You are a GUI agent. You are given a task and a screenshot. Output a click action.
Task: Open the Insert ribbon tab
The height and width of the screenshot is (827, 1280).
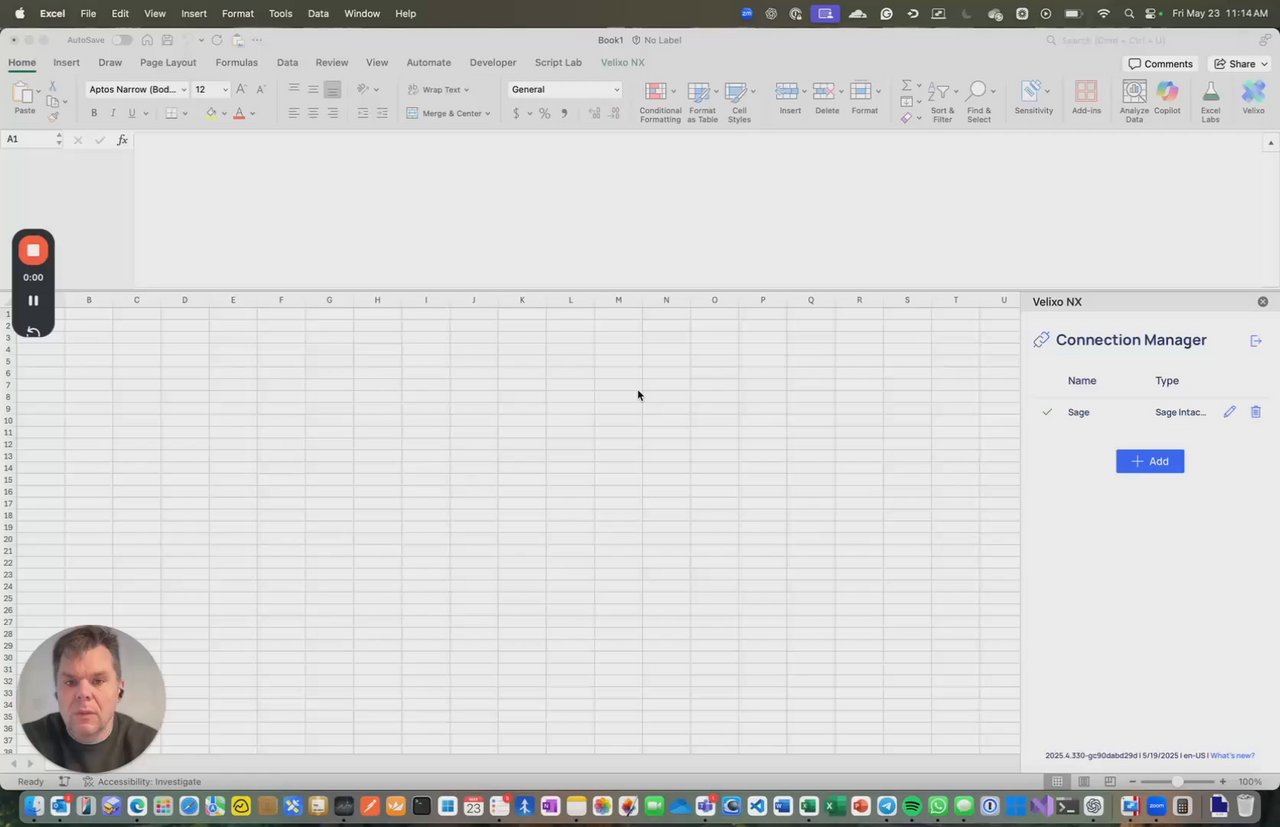66,62
